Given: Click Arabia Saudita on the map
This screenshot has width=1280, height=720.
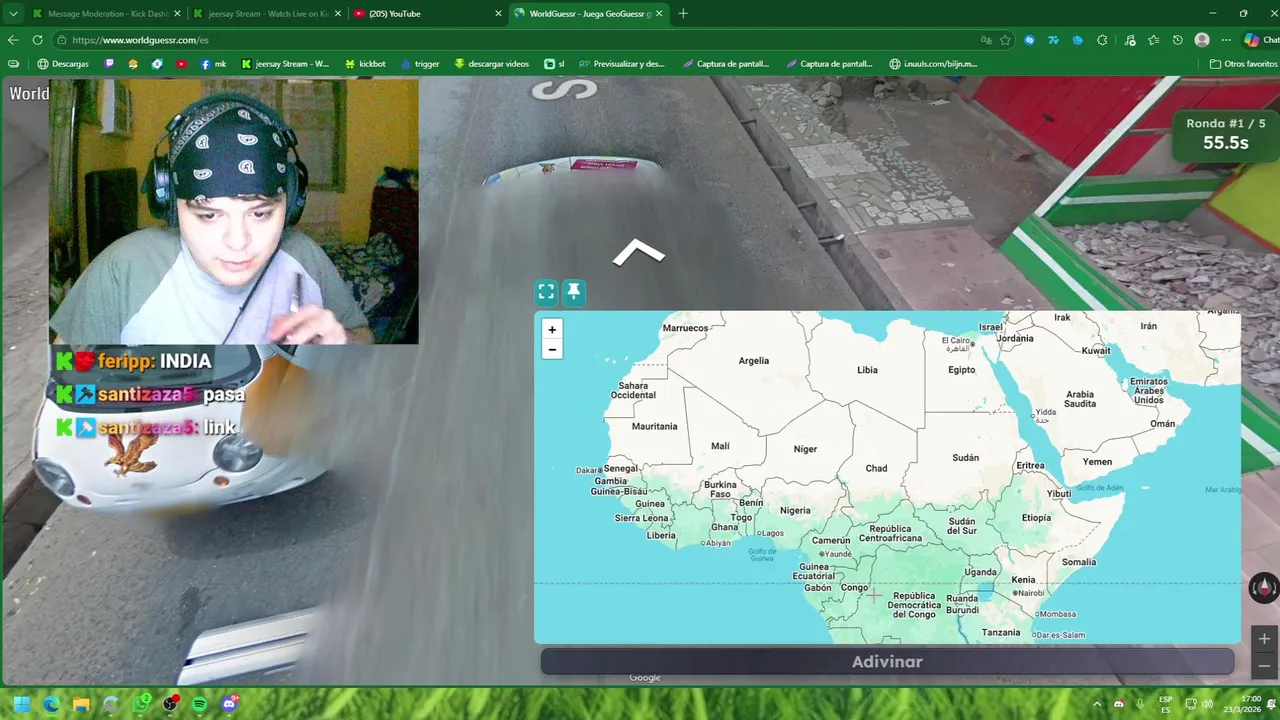Looking at the screenshot, I should coord(1080,399).
